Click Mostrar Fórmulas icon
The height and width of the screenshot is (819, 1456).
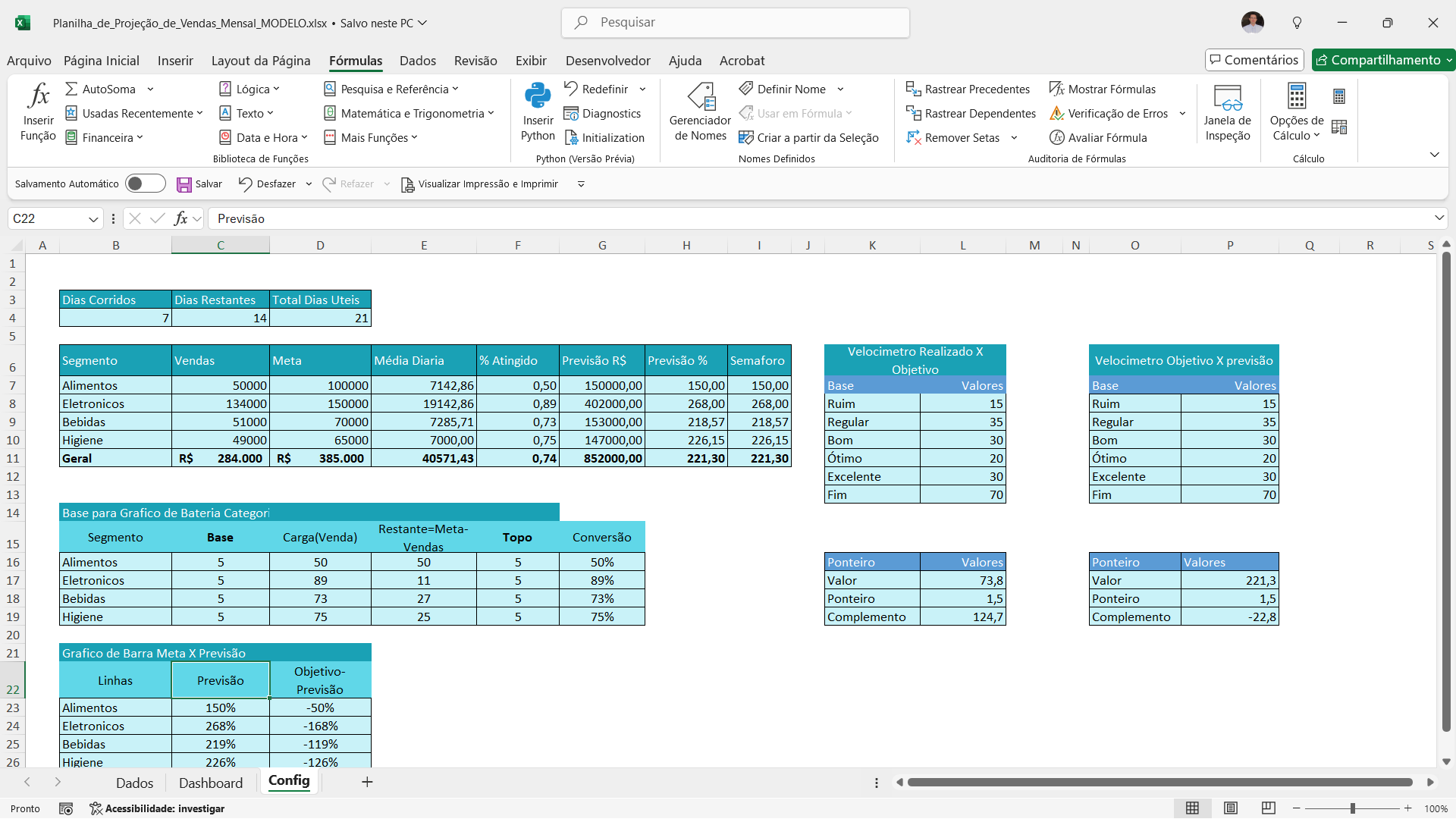pyautogui.click(x=1056, y=89)
